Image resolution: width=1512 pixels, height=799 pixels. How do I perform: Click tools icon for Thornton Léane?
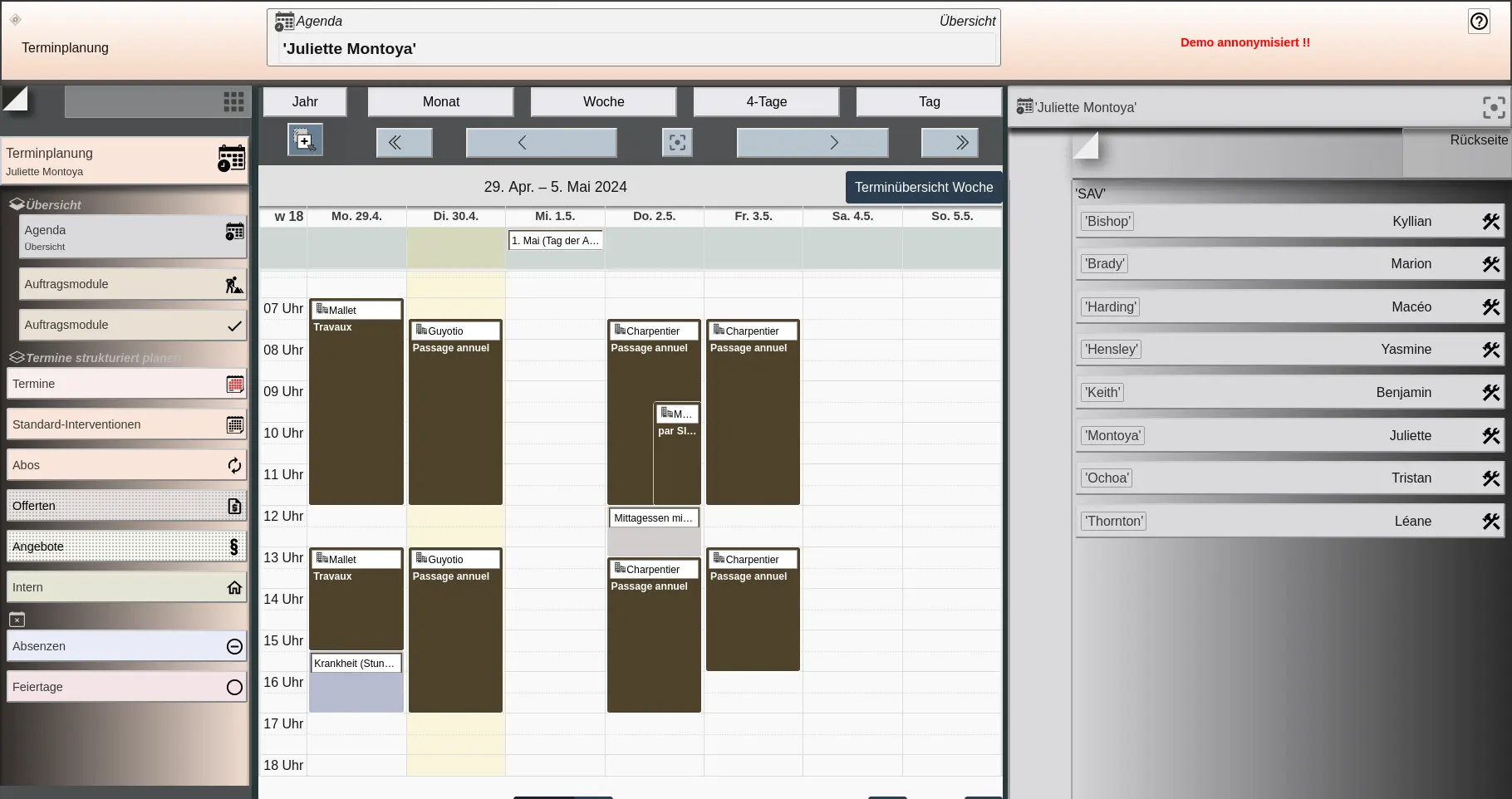(x=1491, y=522)
